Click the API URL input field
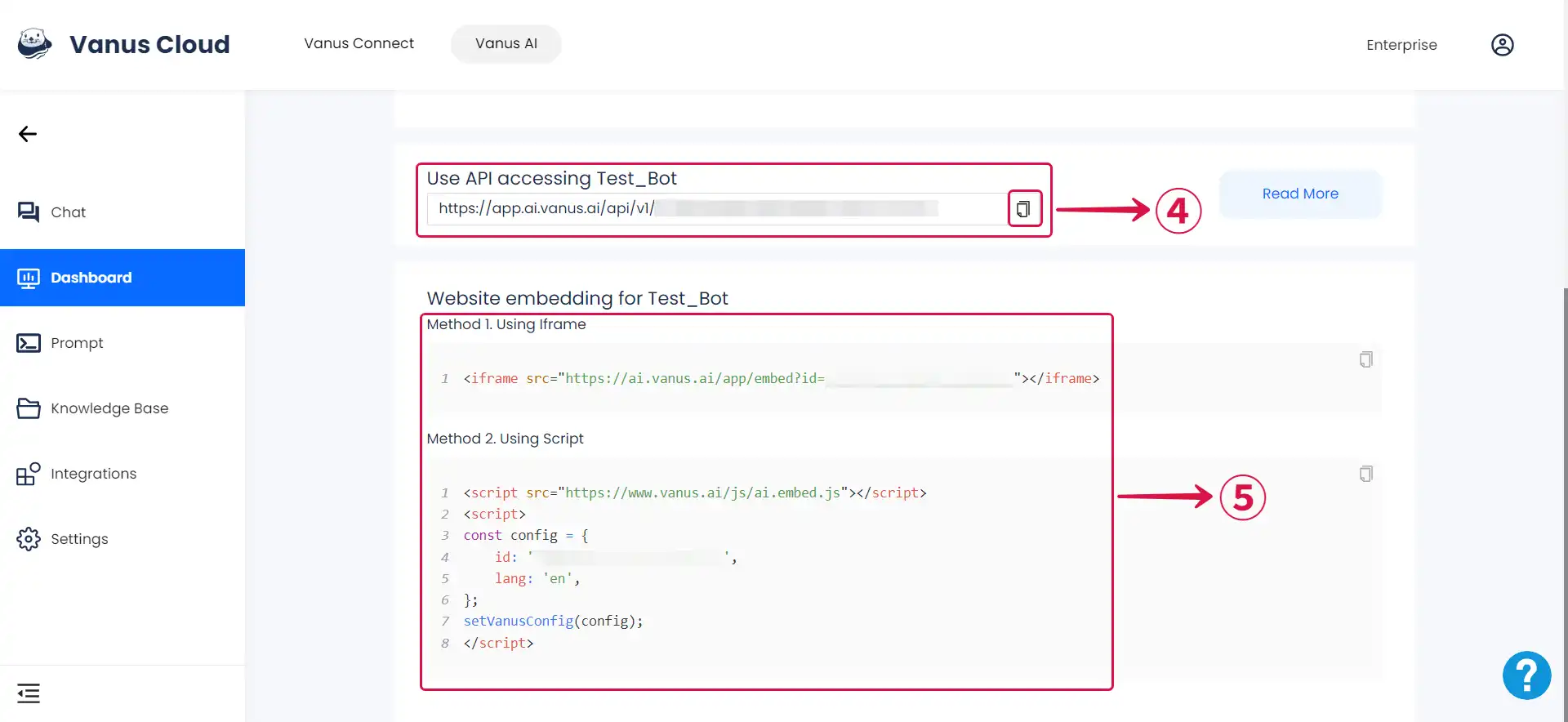The width and height of the screenshot is (1568, 722). click(x=717, y=209)
